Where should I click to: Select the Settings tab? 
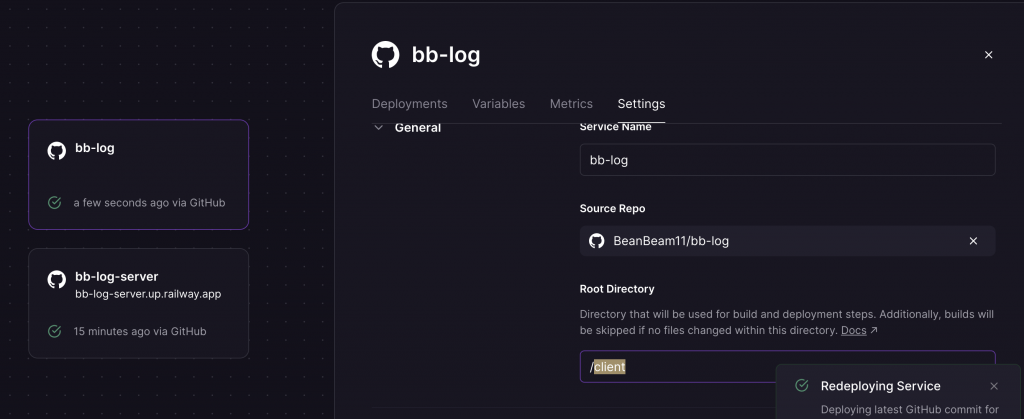pyautogui.click(x=641, y=104)
